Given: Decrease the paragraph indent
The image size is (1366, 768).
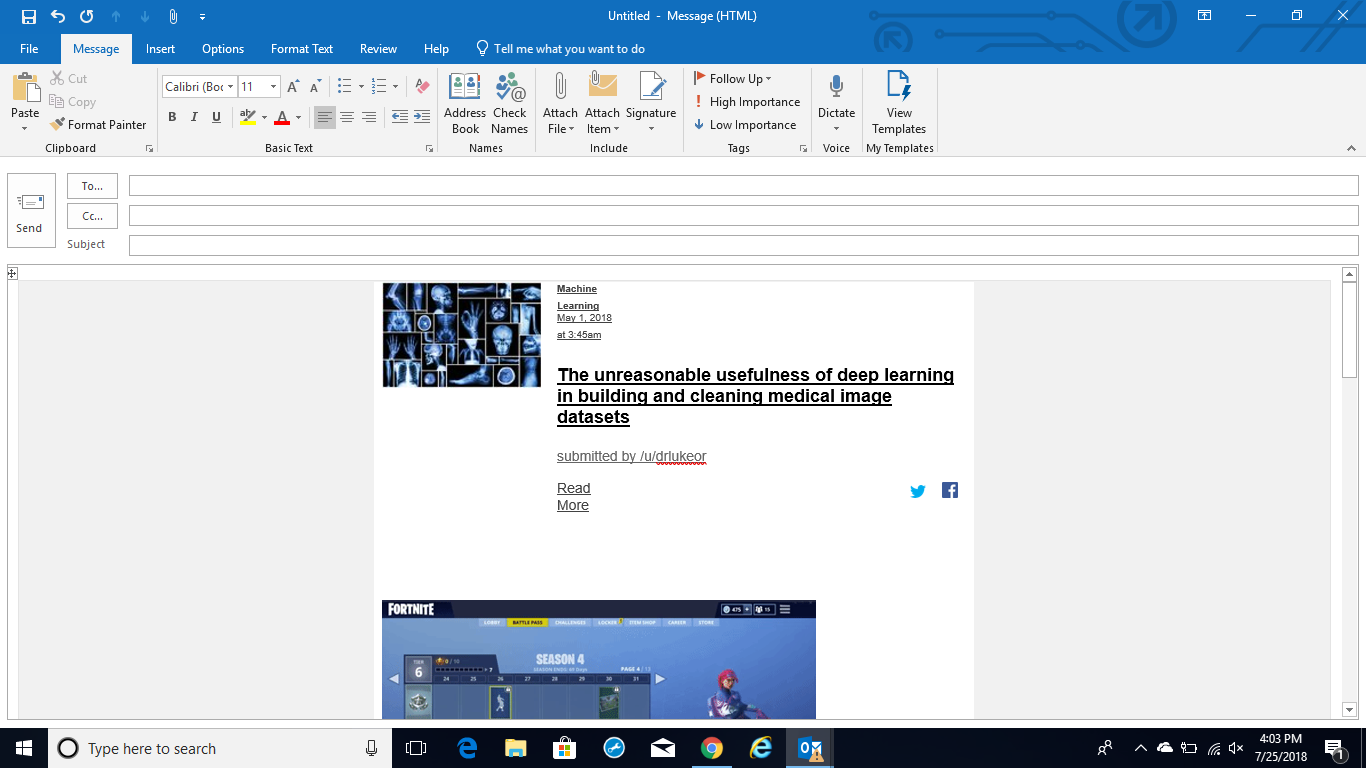Looking at the screenshot, I should [400, 117].
